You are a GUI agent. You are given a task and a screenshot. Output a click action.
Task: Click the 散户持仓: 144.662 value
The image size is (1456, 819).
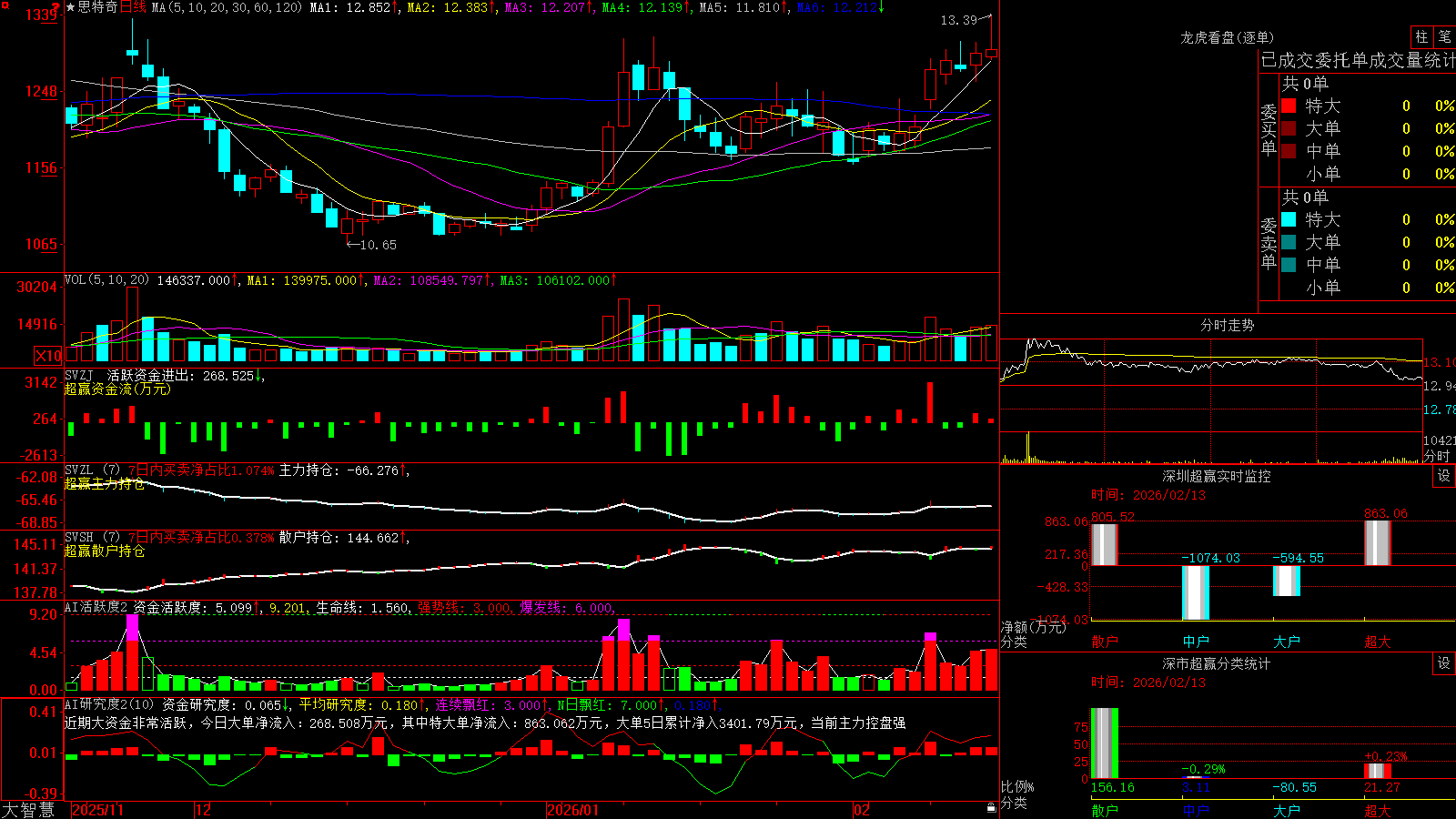[339, 538]
